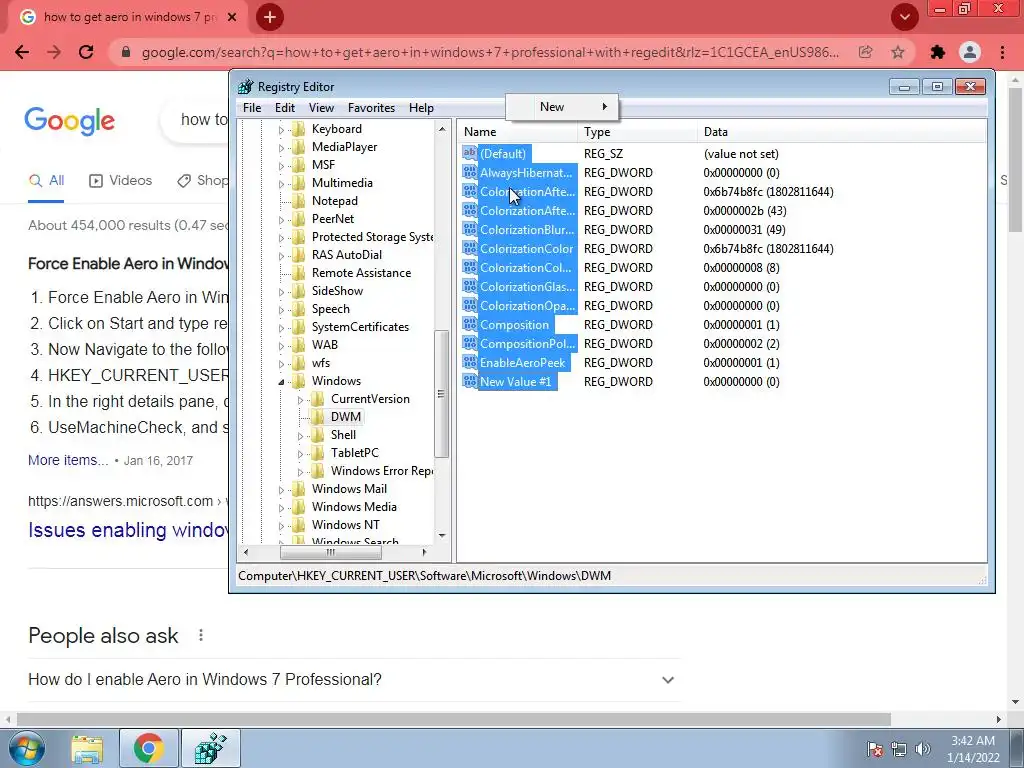This screenshot has width=1024, height=768.
Task: Click the New Value #1 DWORD icon
Action: click(470, 381)
